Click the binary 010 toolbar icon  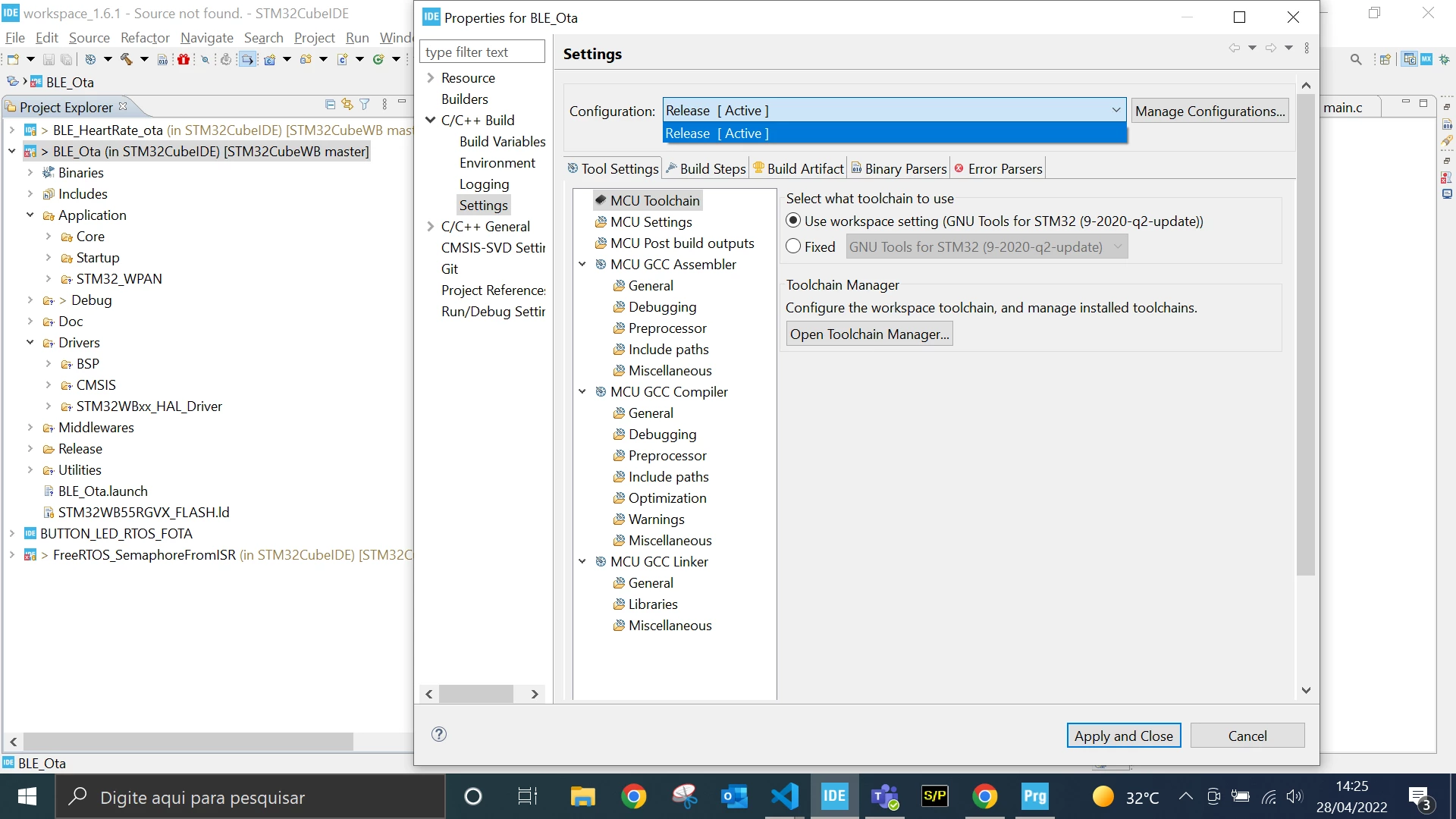coord(162,59)
